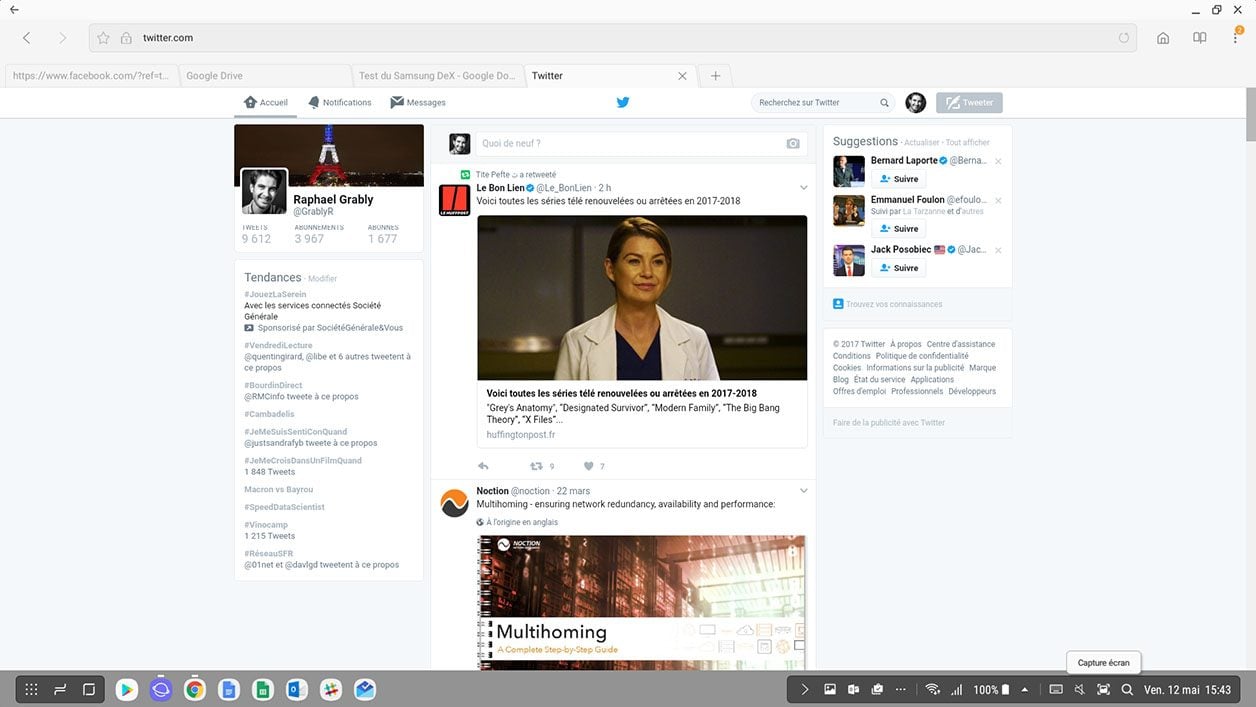
Task: Expand the tray notification chevron
Action: coord(804,690)
